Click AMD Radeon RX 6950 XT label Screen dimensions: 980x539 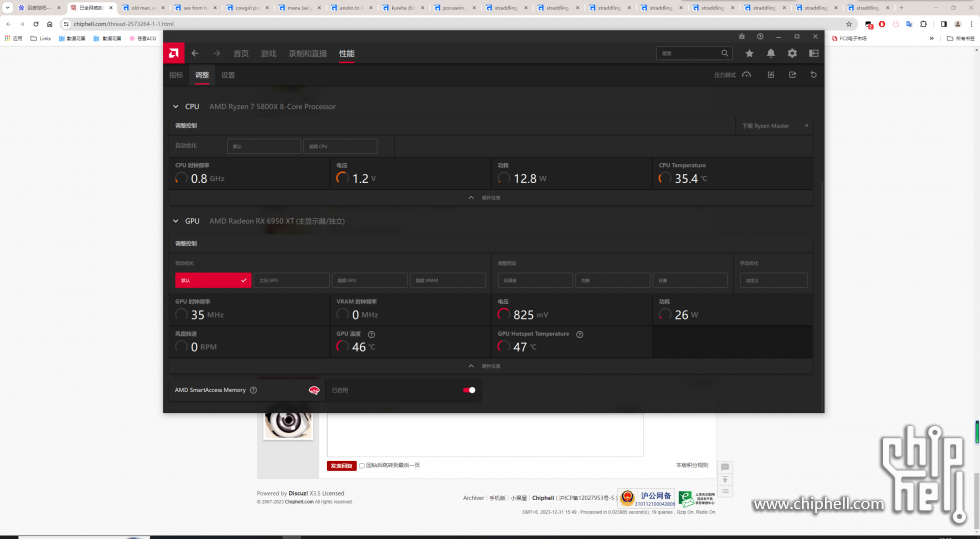point(277,221)
